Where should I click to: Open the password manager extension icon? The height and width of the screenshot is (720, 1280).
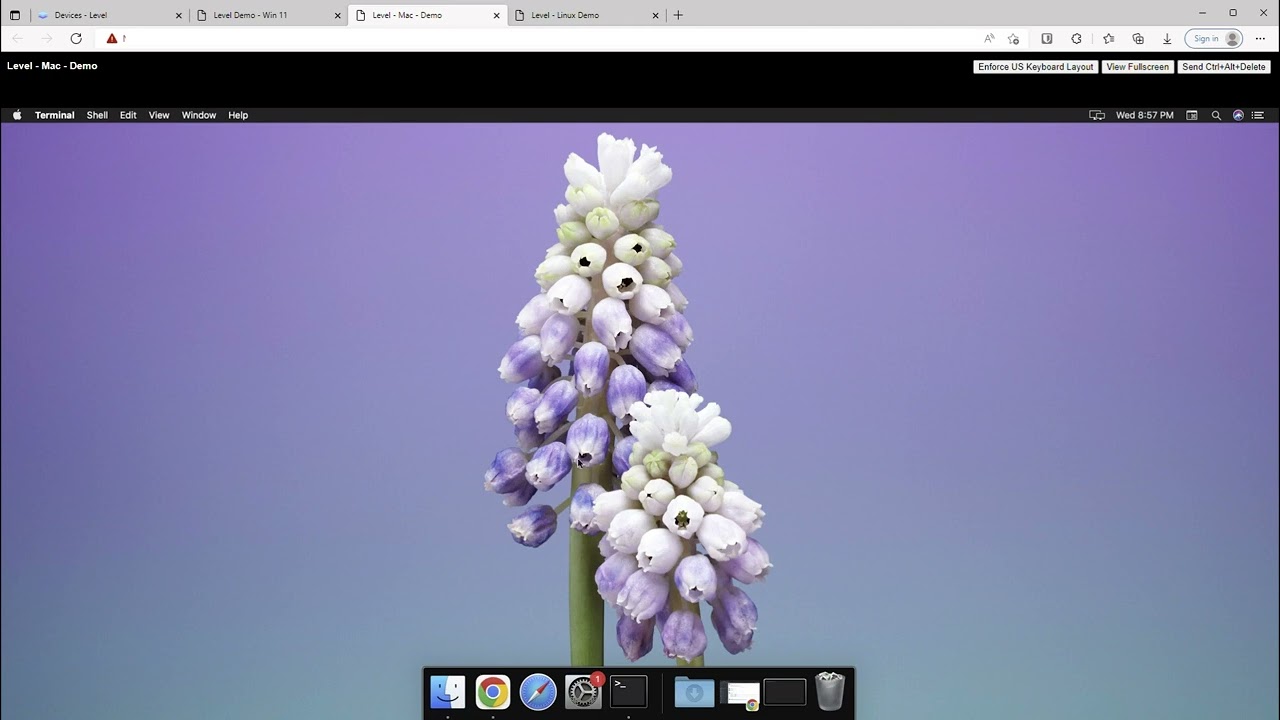pos(1047,38)
